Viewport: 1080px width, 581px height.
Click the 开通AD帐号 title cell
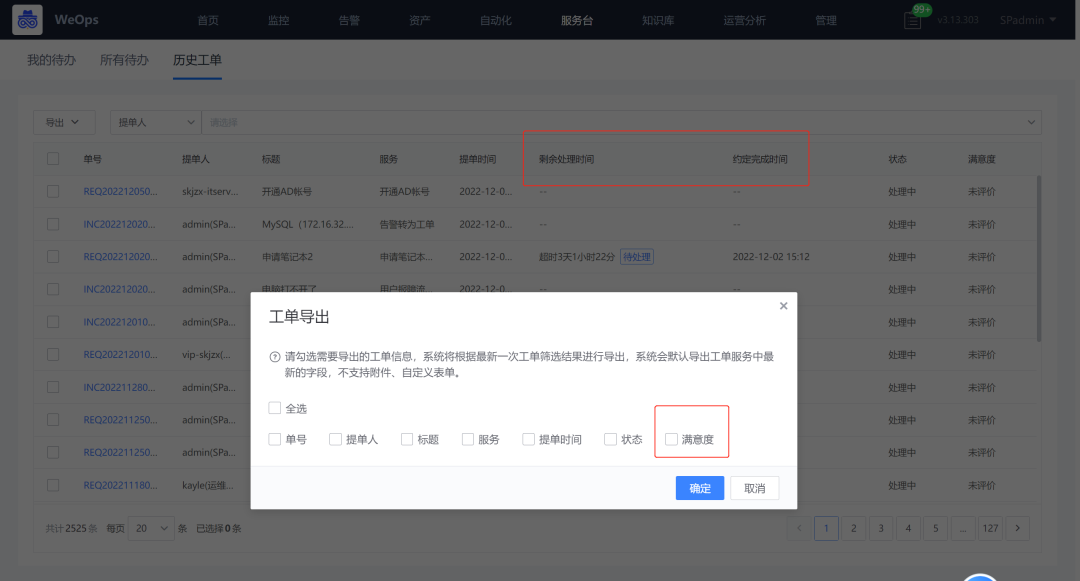[x=287, y=191]
